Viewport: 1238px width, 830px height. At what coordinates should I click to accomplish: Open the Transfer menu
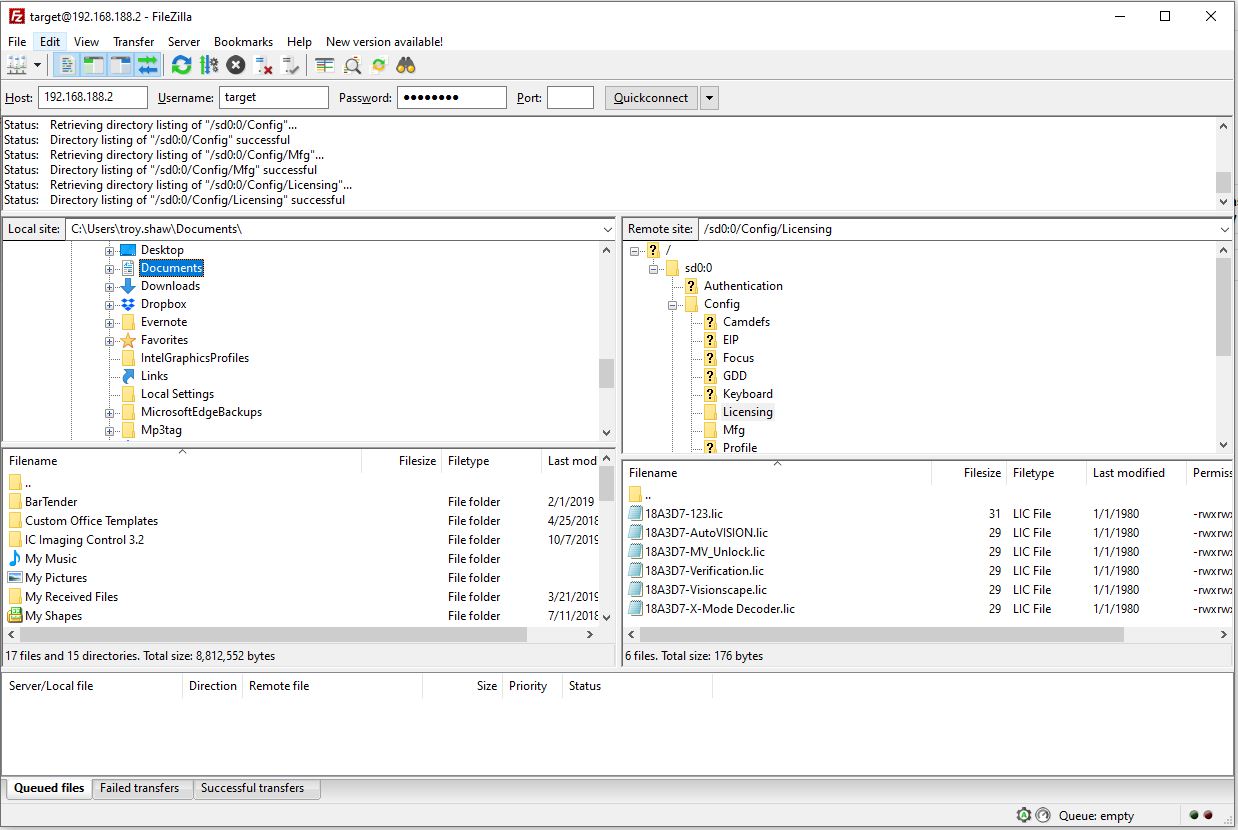point(133,41)
